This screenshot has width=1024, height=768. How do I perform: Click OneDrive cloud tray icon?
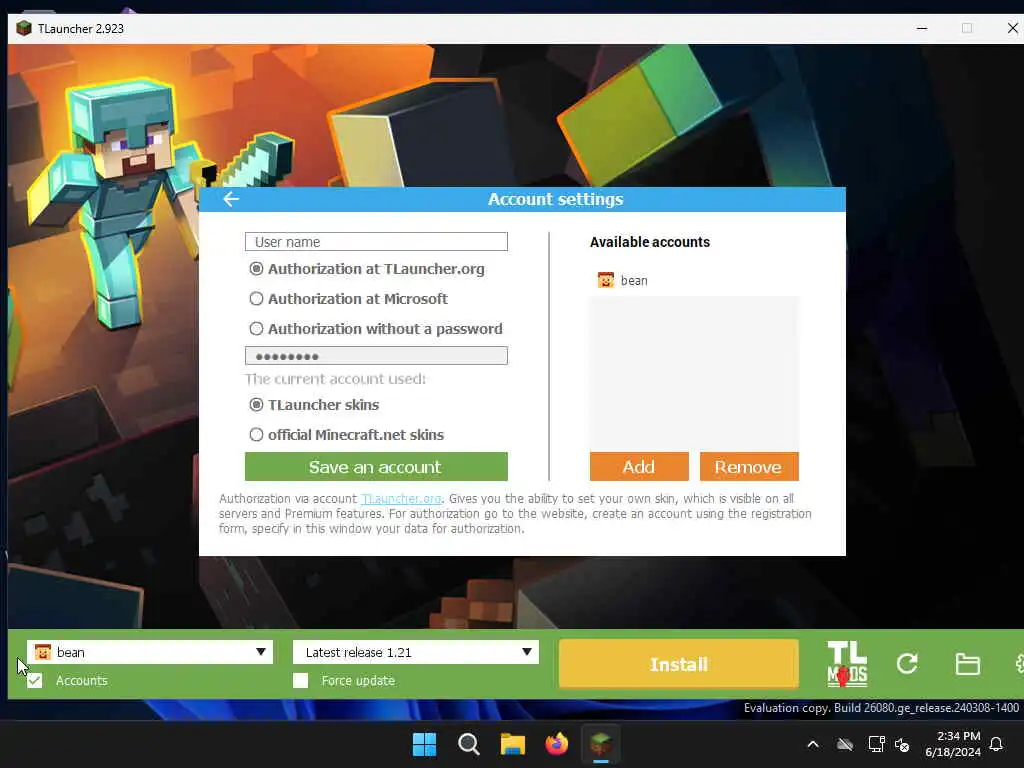point(844,744)
